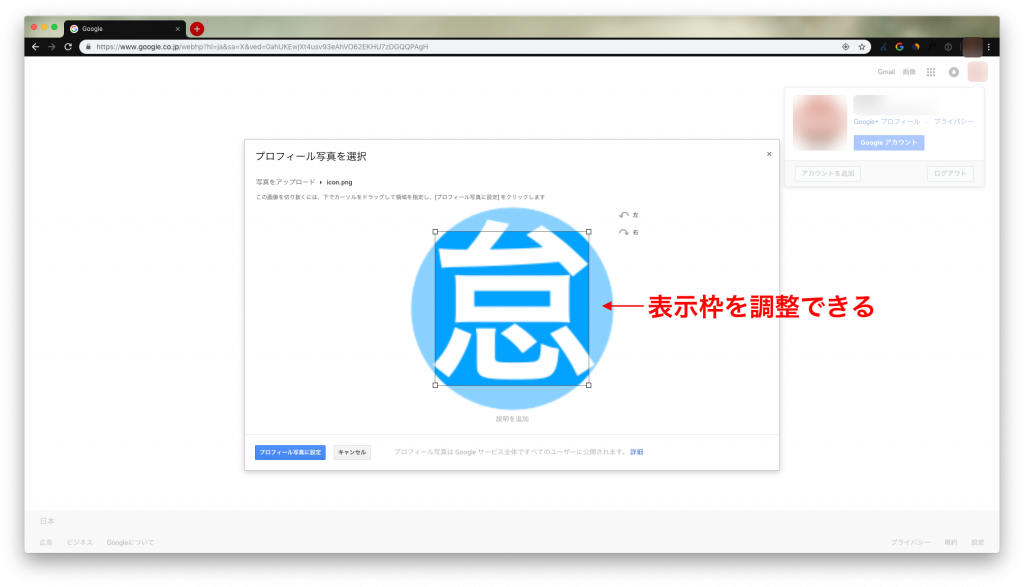Open the Google apps grid
This screenshot has height=587, width=1024.
point(931,72)
